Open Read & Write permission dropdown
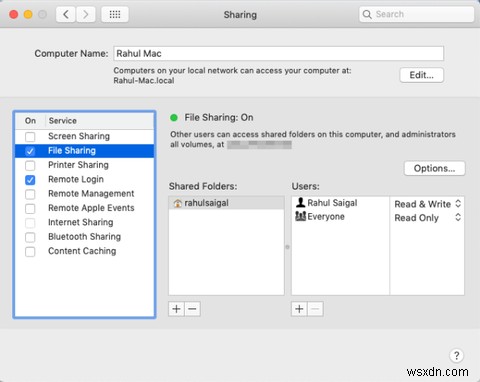The height and width of the screenshot is (382, 480). point(428,204)
